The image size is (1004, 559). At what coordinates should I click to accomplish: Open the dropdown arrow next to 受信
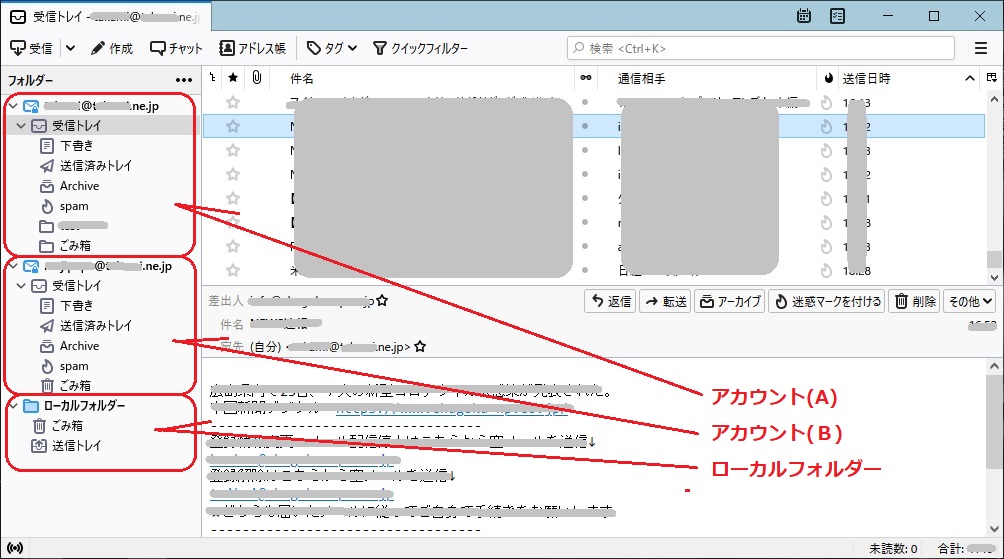tap(70, 48)
